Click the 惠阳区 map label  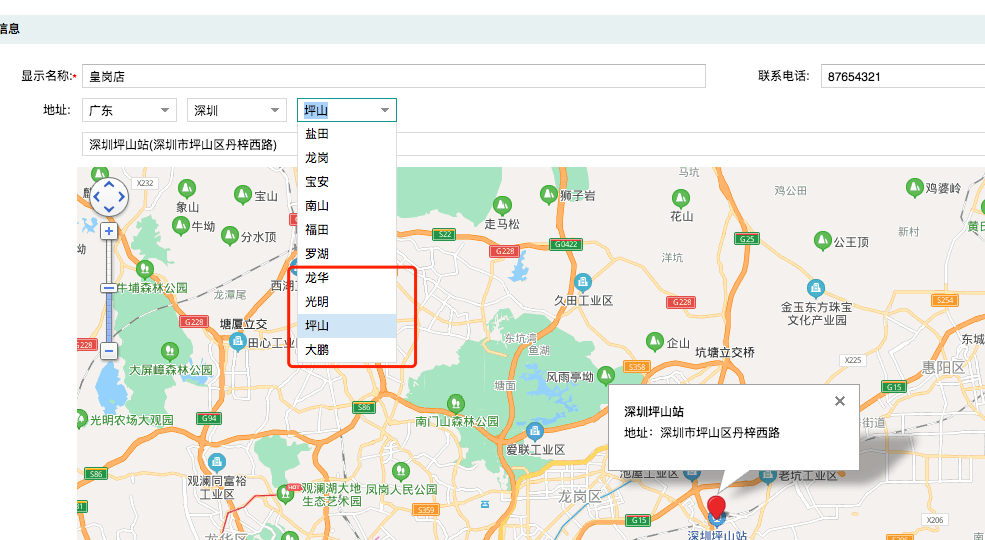[943, 367]
